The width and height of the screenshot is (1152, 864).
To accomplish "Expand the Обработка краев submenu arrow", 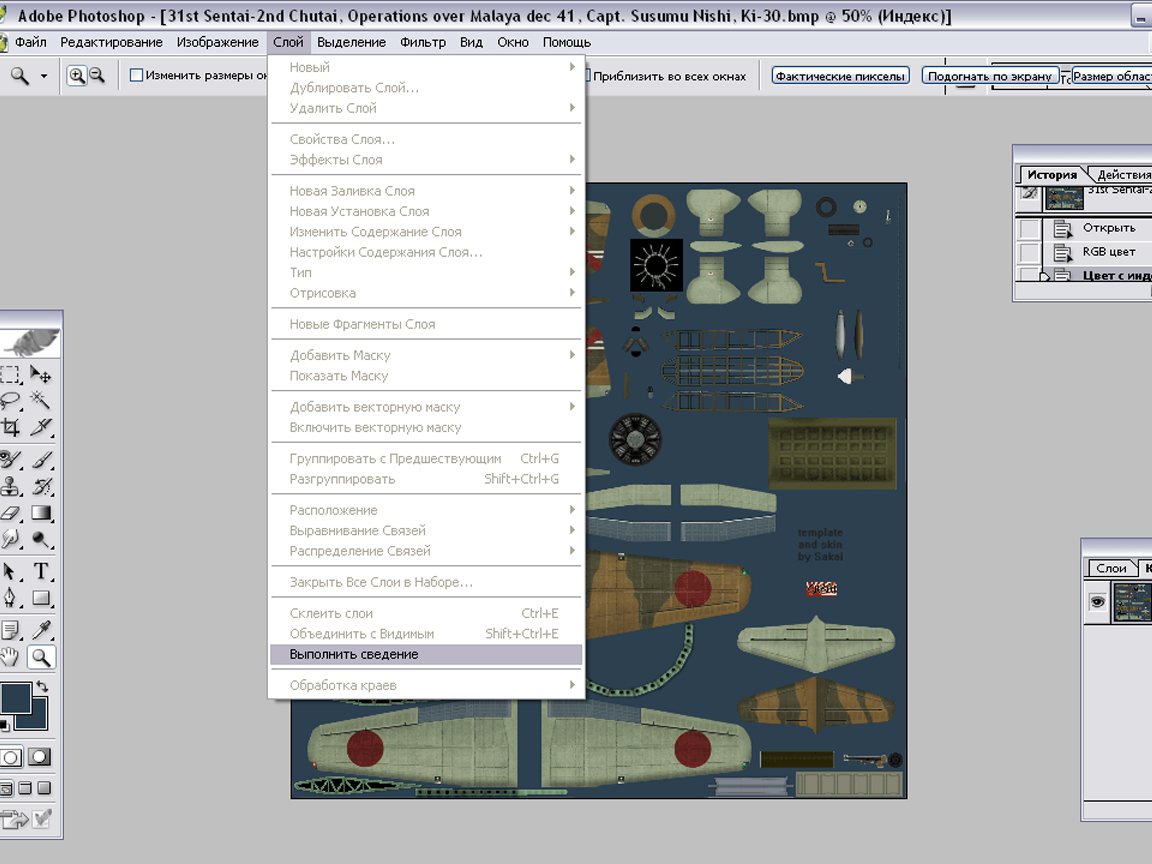I will point(572,685).
